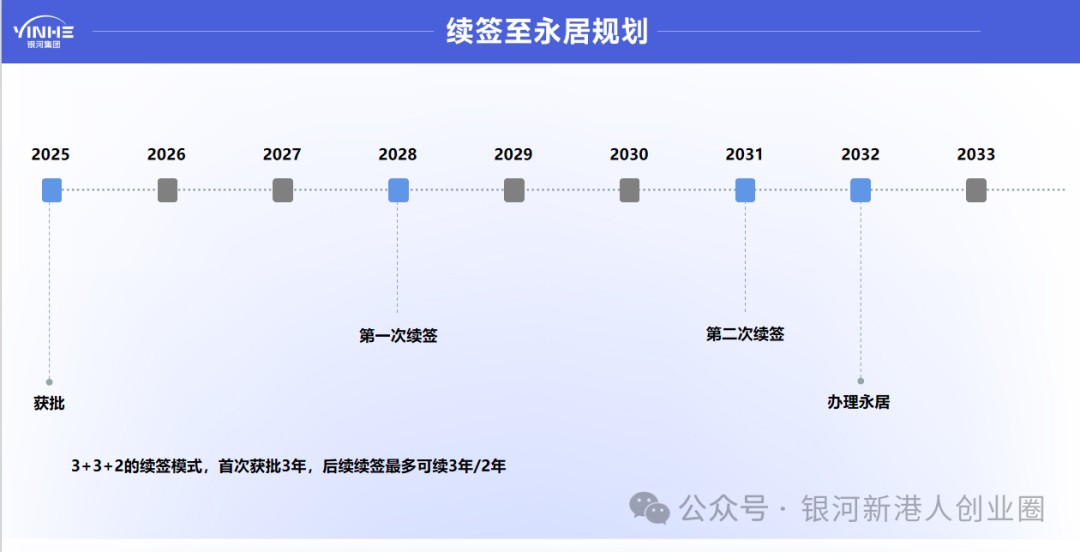Image resolution: width=1080 pixels, height=552 pixels.
Task: Select the 2033 gray timeline marker
Action: point(976,190)
